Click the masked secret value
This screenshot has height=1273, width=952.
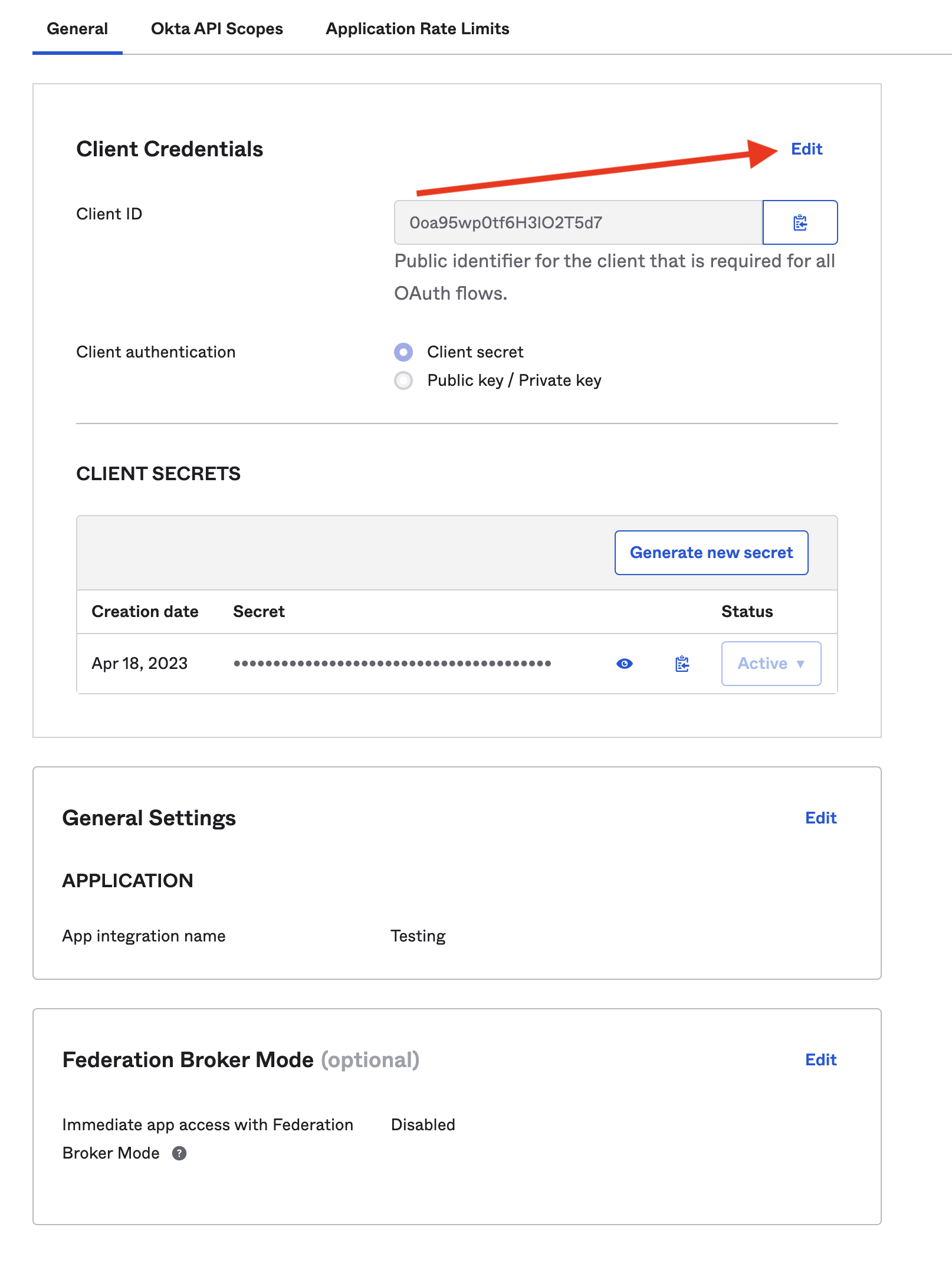pyautogui.click(x=392, y=664)
